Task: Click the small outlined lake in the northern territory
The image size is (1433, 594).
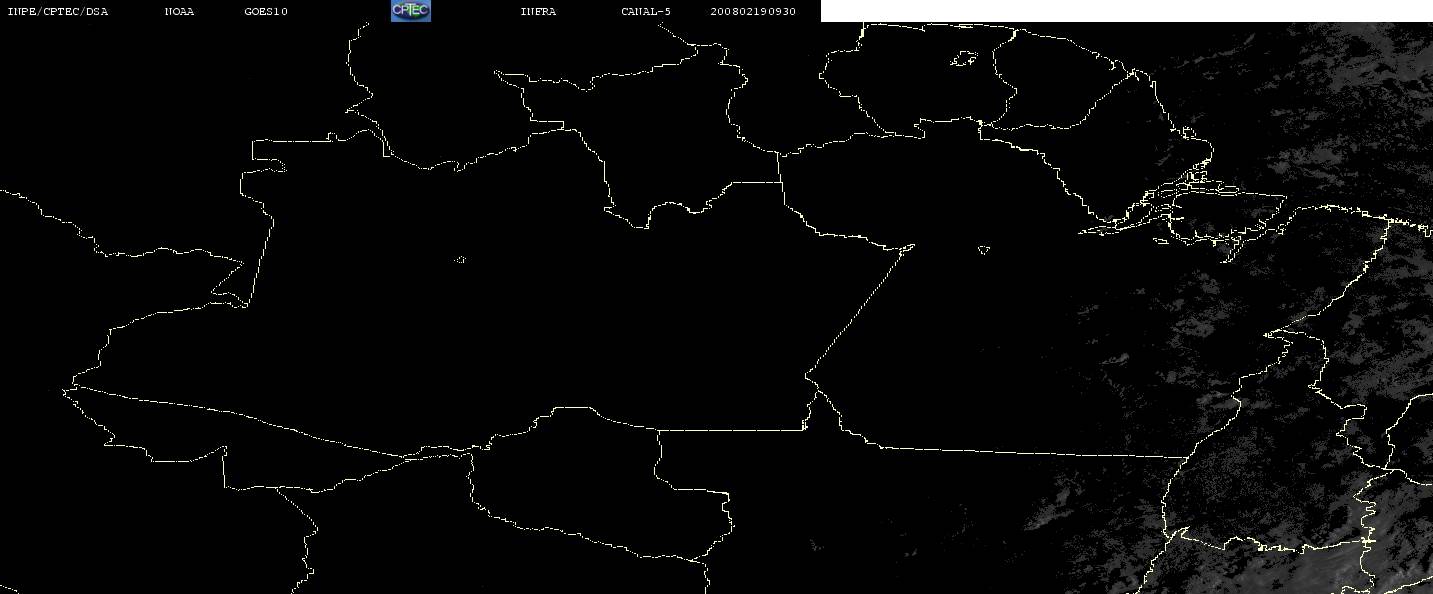Action: (964, 60)
